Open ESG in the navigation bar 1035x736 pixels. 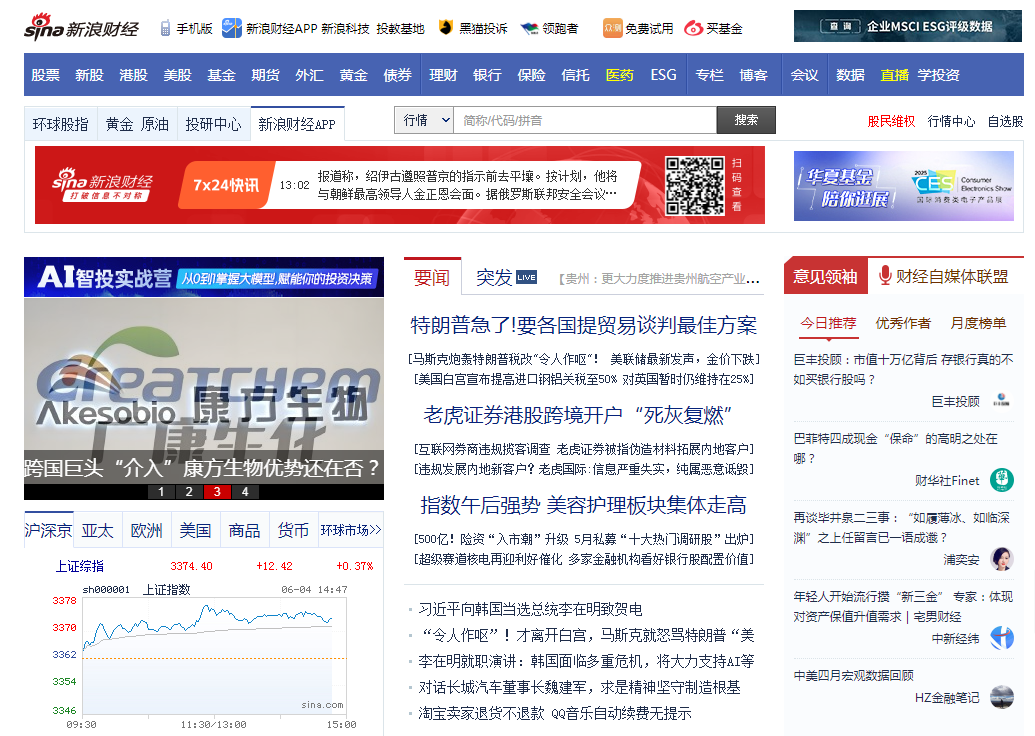(x=663, y=75)
